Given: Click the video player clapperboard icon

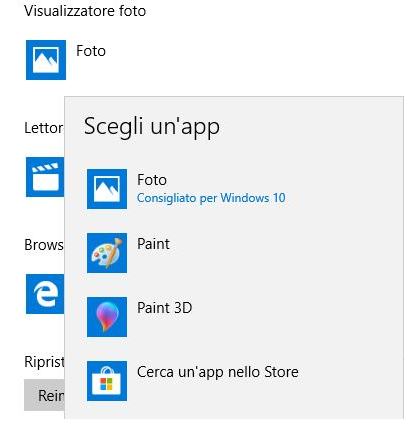Looking at the screenshot, I should point(45,177).
